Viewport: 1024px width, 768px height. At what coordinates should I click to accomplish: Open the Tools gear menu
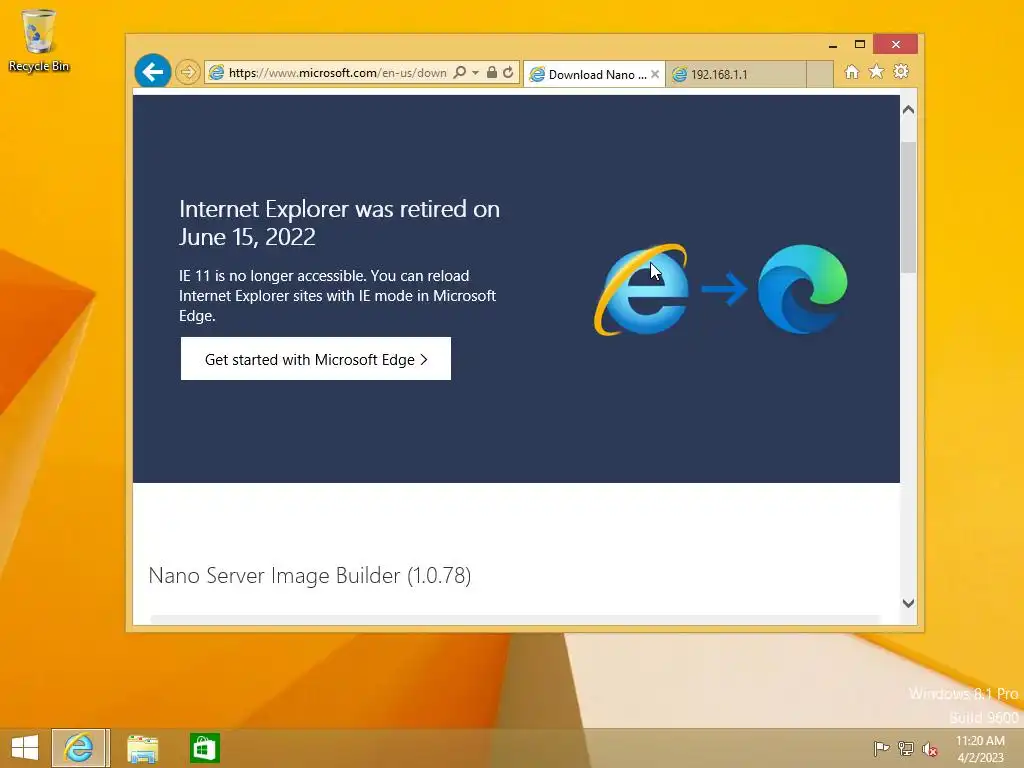click(901, 71)
